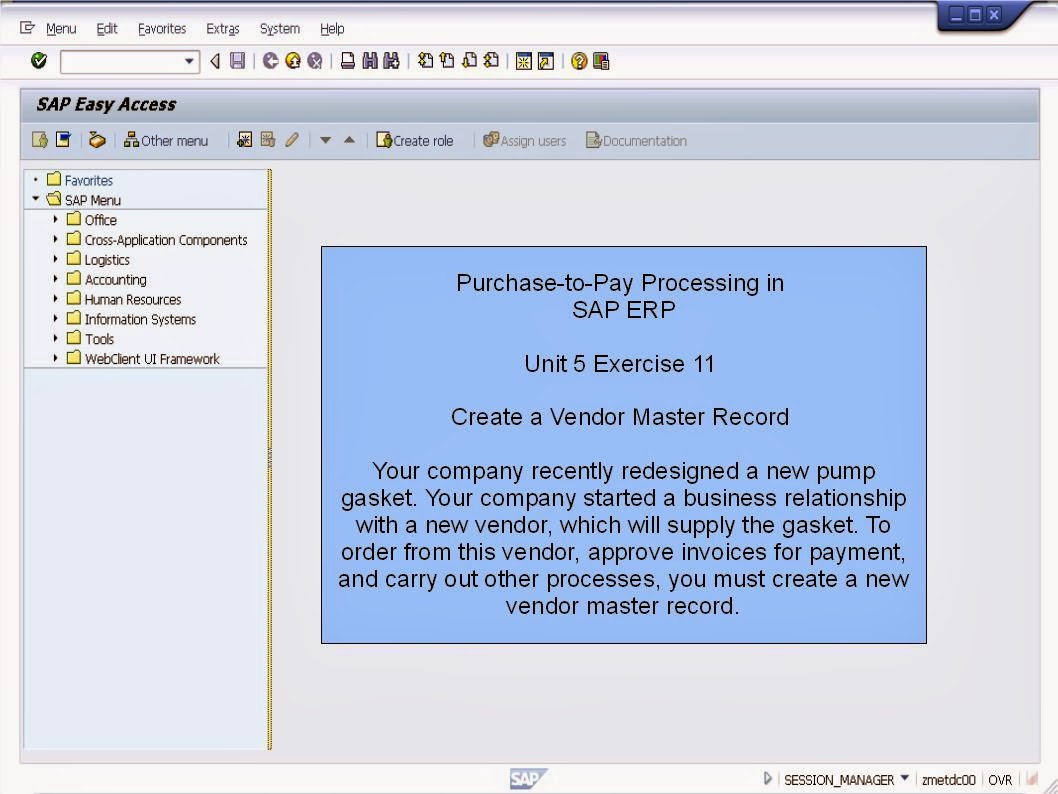Expand the Information Systems folder node
Viewport: 1058px width, 794px height.
(55, 318)
